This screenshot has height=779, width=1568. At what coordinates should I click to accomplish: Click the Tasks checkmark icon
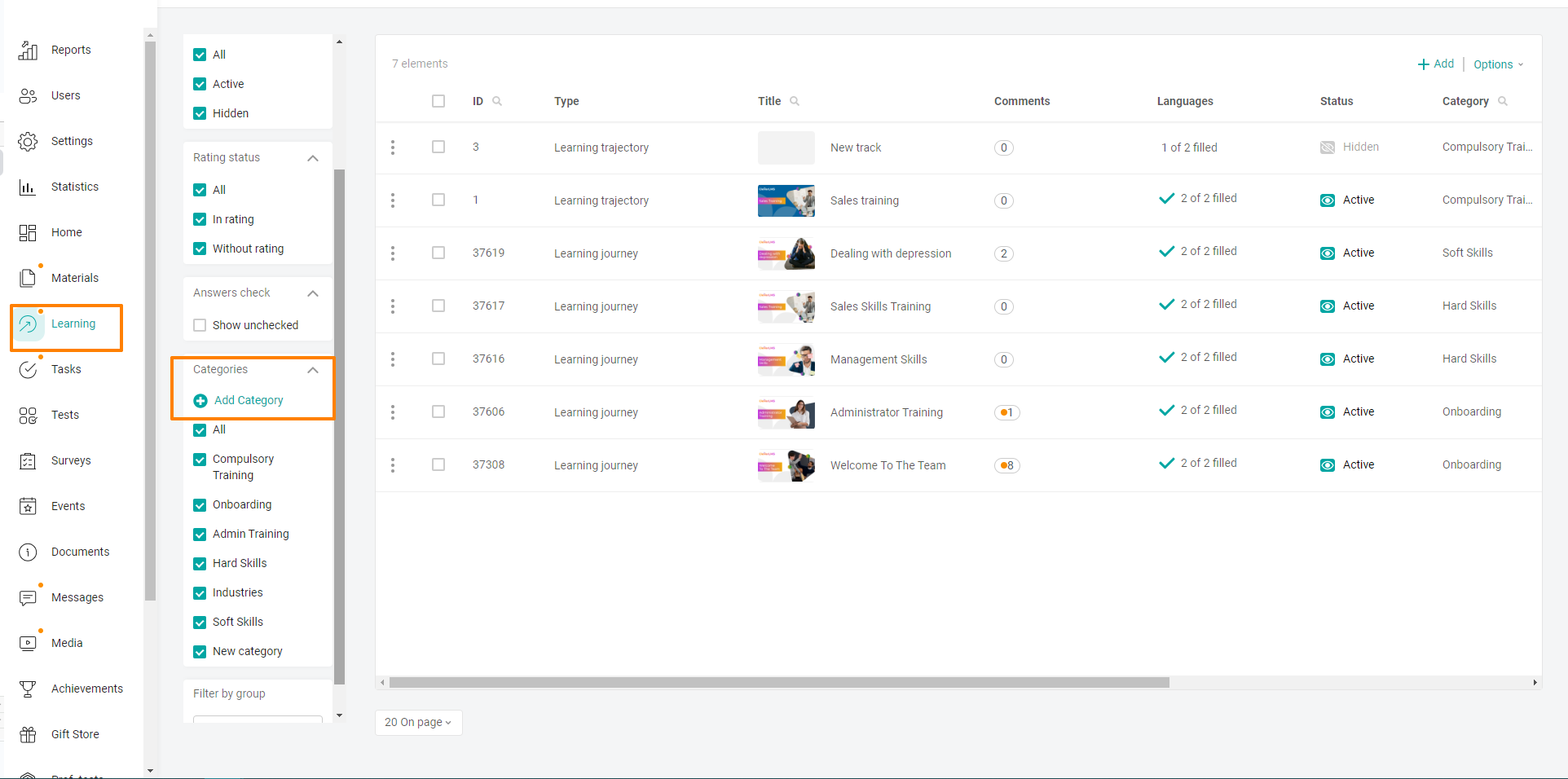[x=28, y=370]
